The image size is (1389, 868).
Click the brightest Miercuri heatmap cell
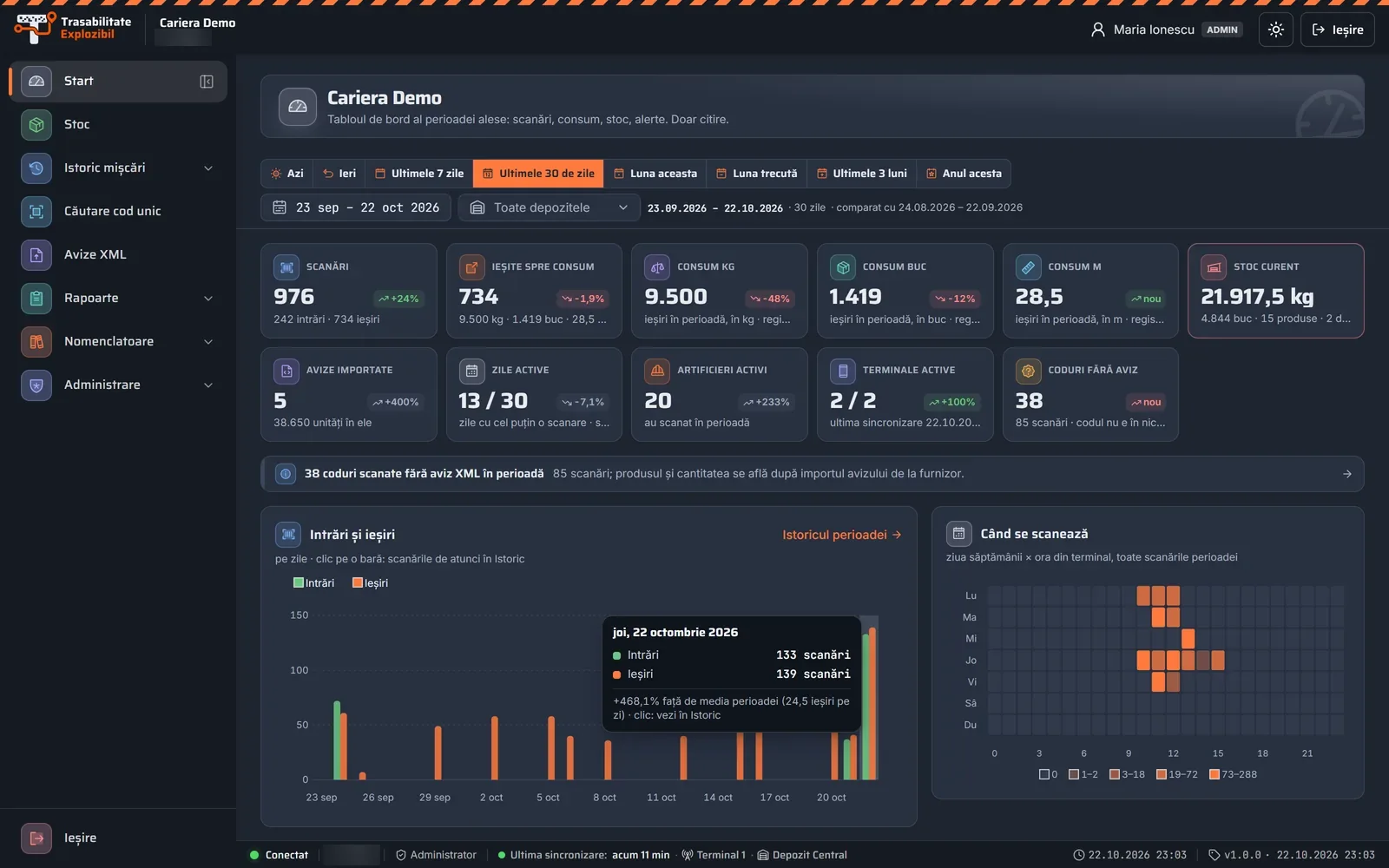point(1188,639)
